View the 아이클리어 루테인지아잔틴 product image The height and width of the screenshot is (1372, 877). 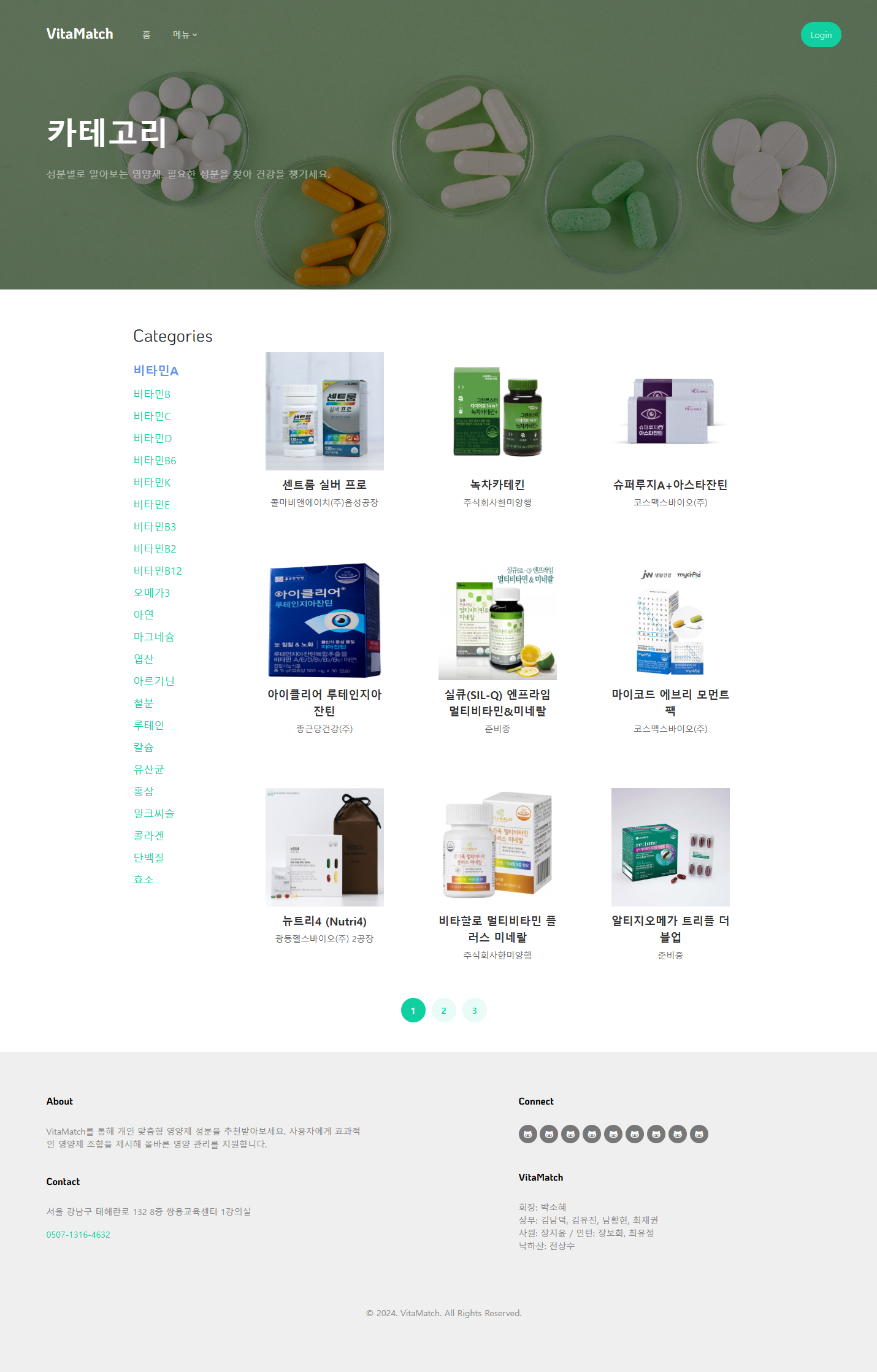324,621
